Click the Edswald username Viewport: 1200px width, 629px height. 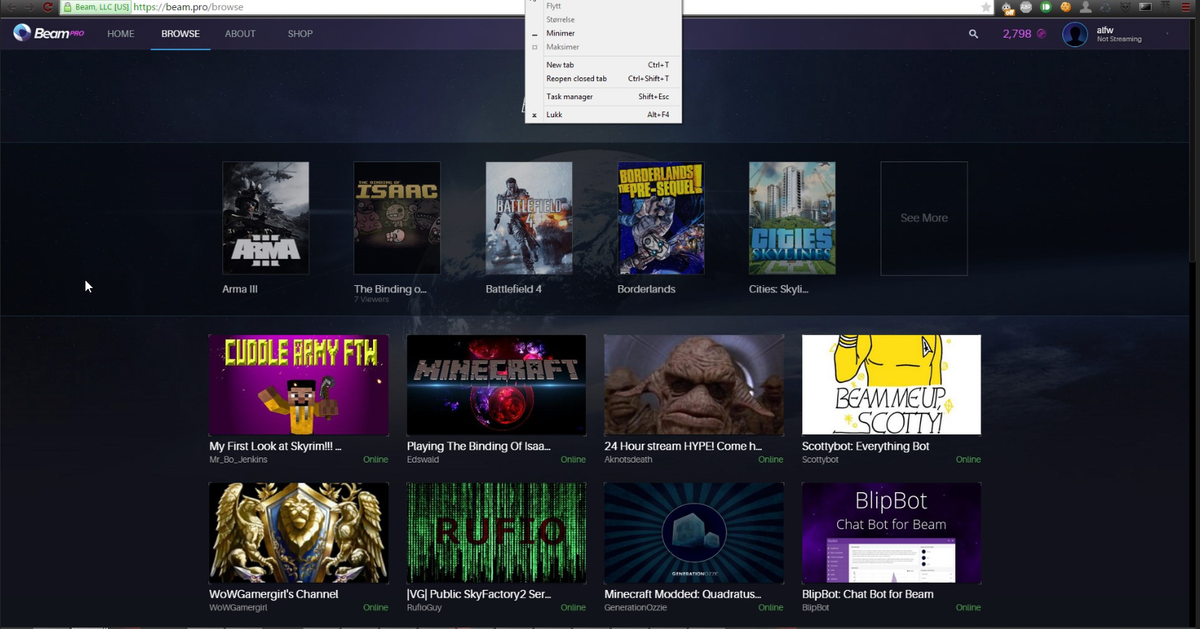[x=424, y=460]
